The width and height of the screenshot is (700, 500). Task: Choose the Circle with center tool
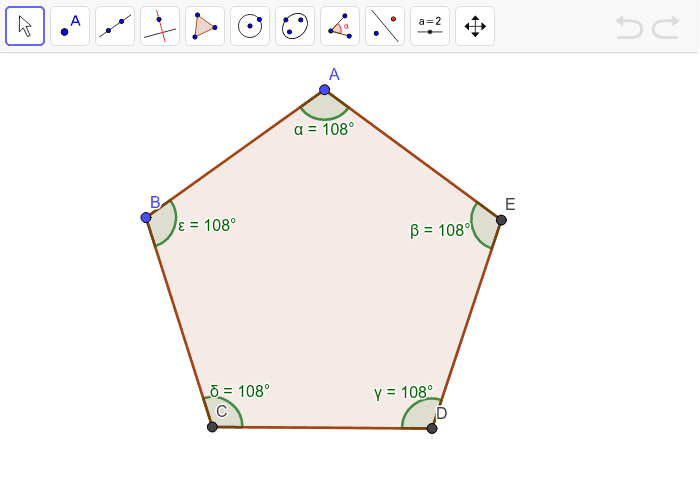(250, 26)
